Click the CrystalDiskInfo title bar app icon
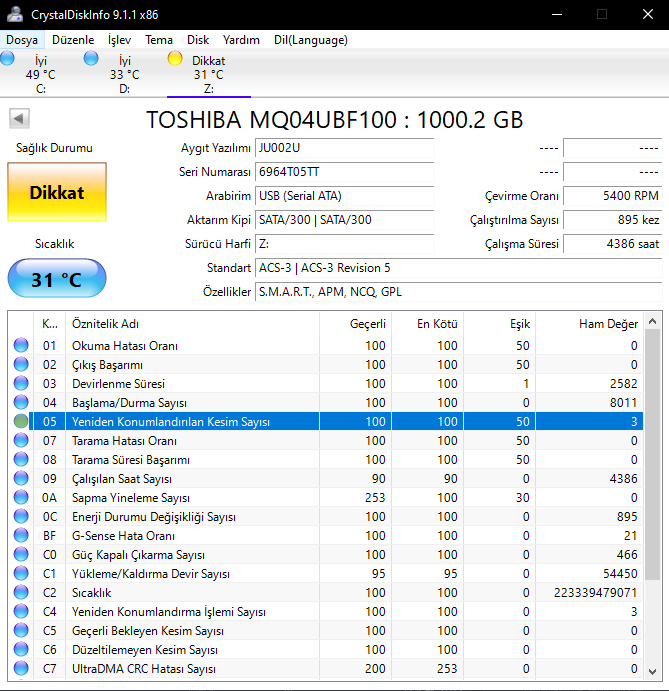 coord(15,15)
